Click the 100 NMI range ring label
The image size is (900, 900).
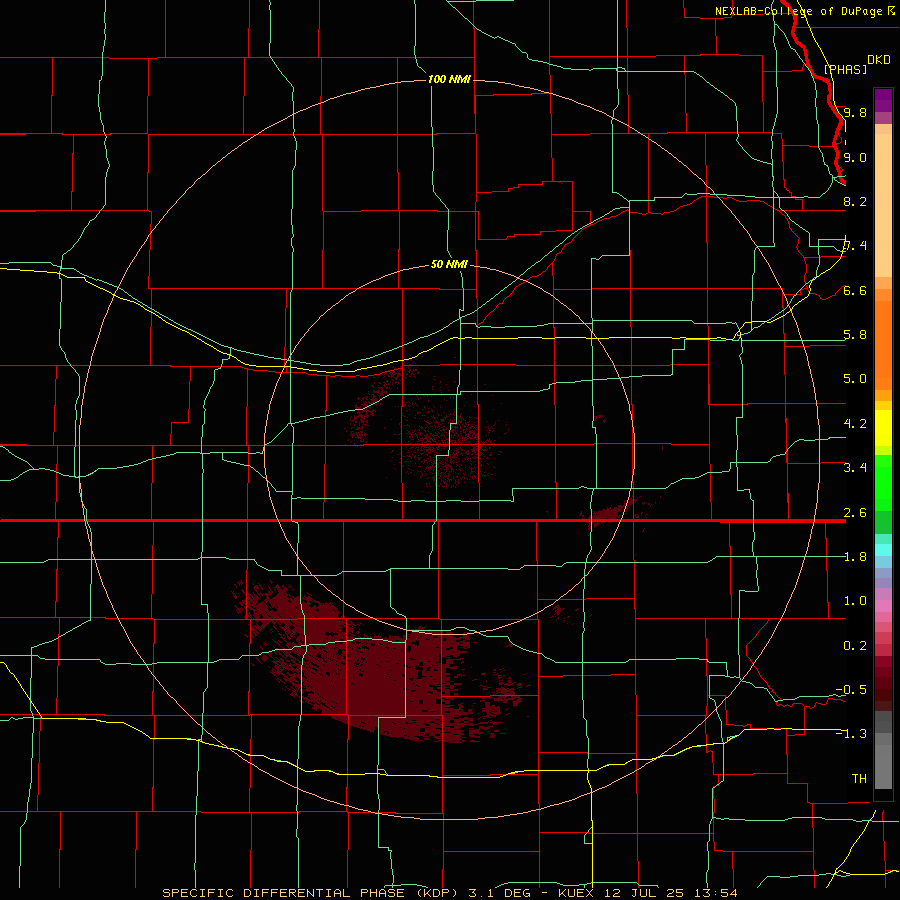(x=449, y=79)
